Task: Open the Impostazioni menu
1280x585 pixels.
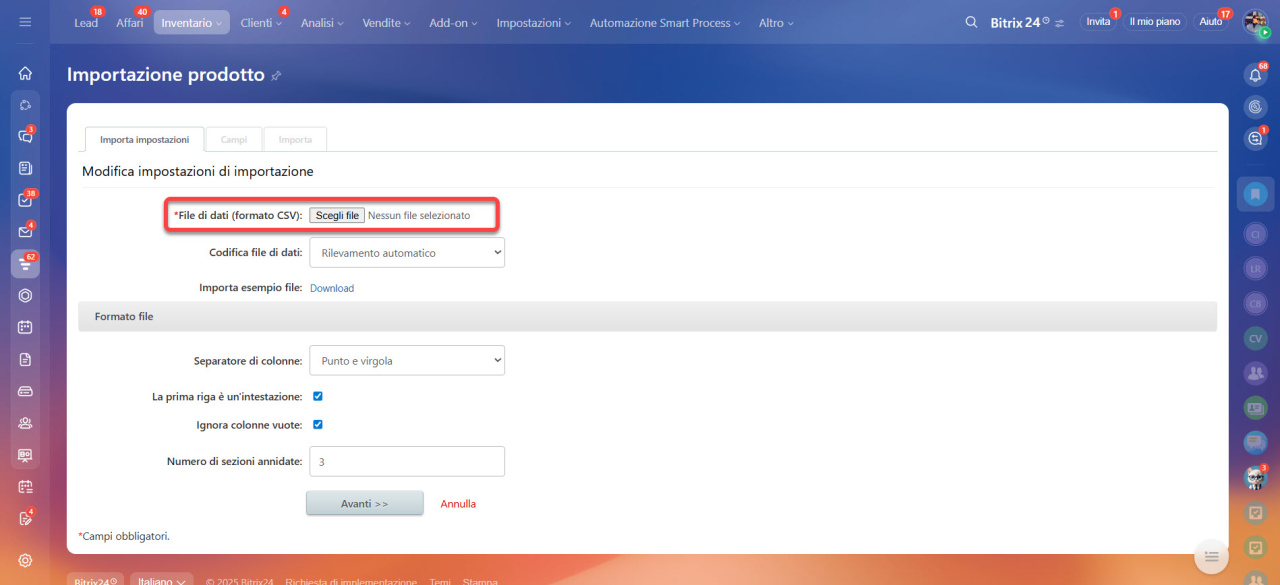Action: pyautogui.click(x=533, y=22)
